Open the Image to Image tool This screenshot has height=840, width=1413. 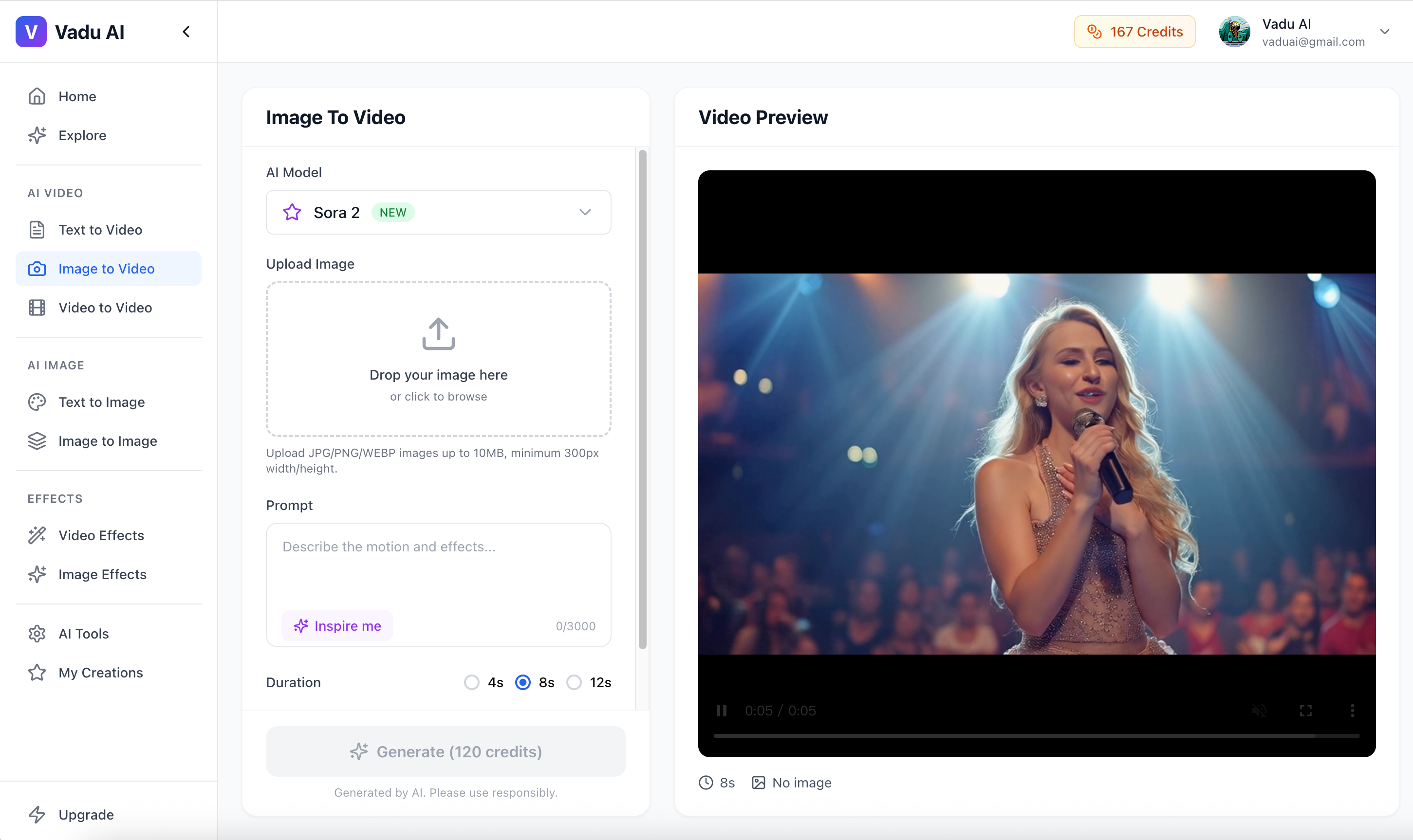click(108, 441)
